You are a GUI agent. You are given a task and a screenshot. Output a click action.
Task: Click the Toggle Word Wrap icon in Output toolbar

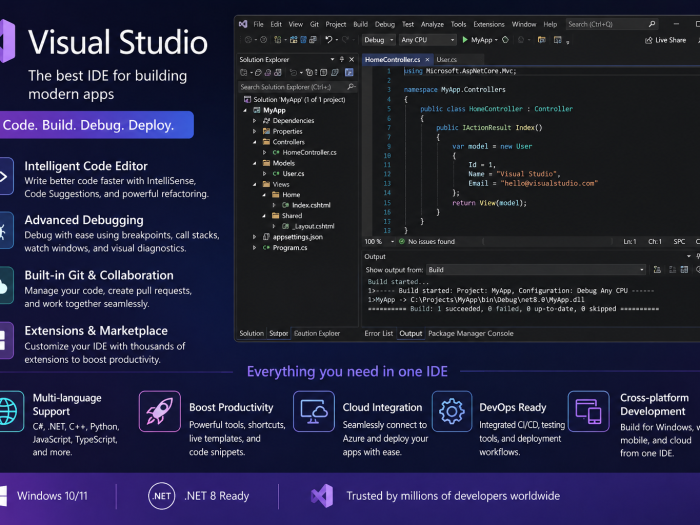click(x=684, y=270)
